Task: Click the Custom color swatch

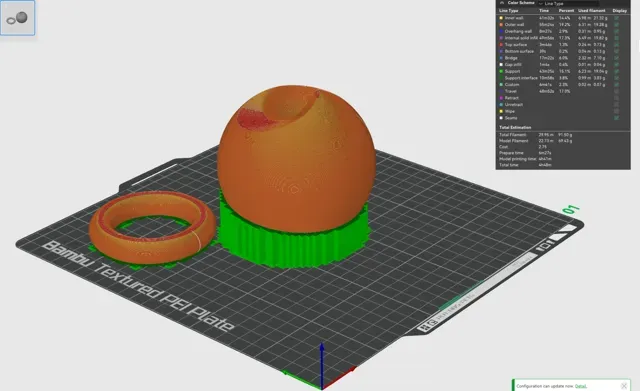Action: click(x=501, y=84)
